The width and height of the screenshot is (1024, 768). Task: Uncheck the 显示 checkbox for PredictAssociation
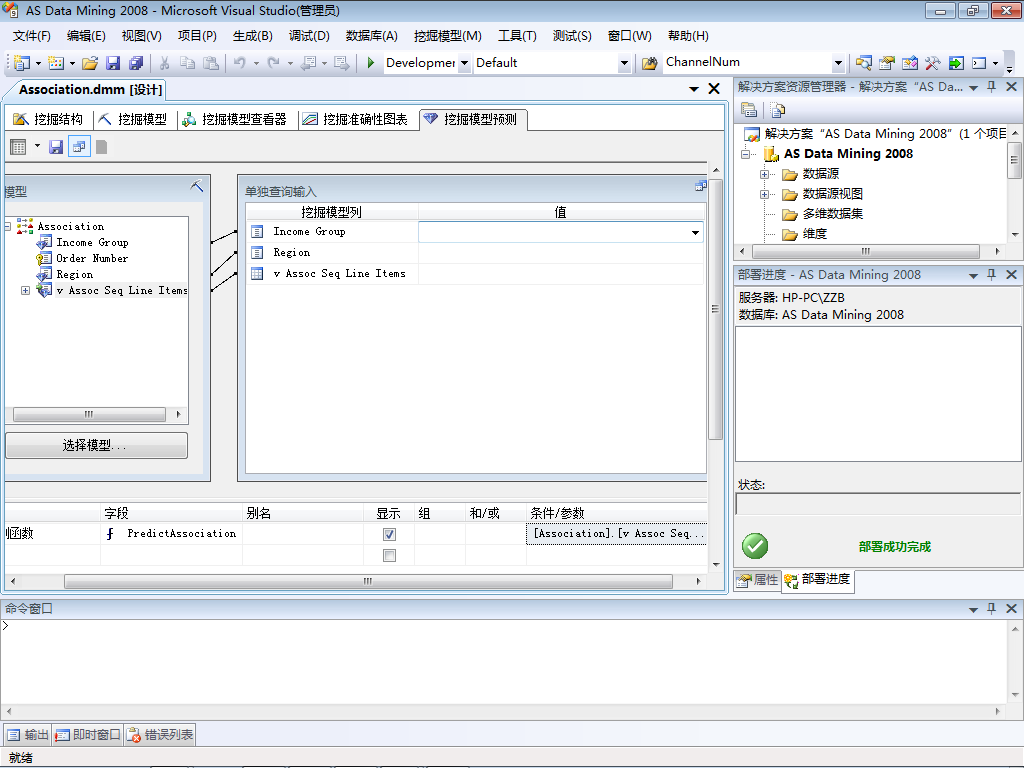(x=389, y=534)
